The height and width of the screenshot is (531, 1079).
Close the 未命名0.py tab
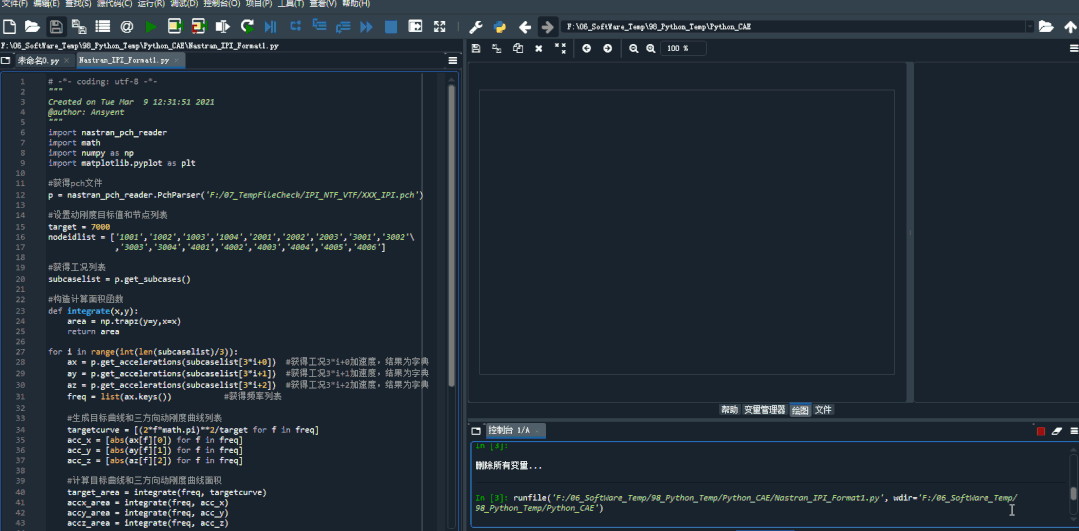coord(67,61)
